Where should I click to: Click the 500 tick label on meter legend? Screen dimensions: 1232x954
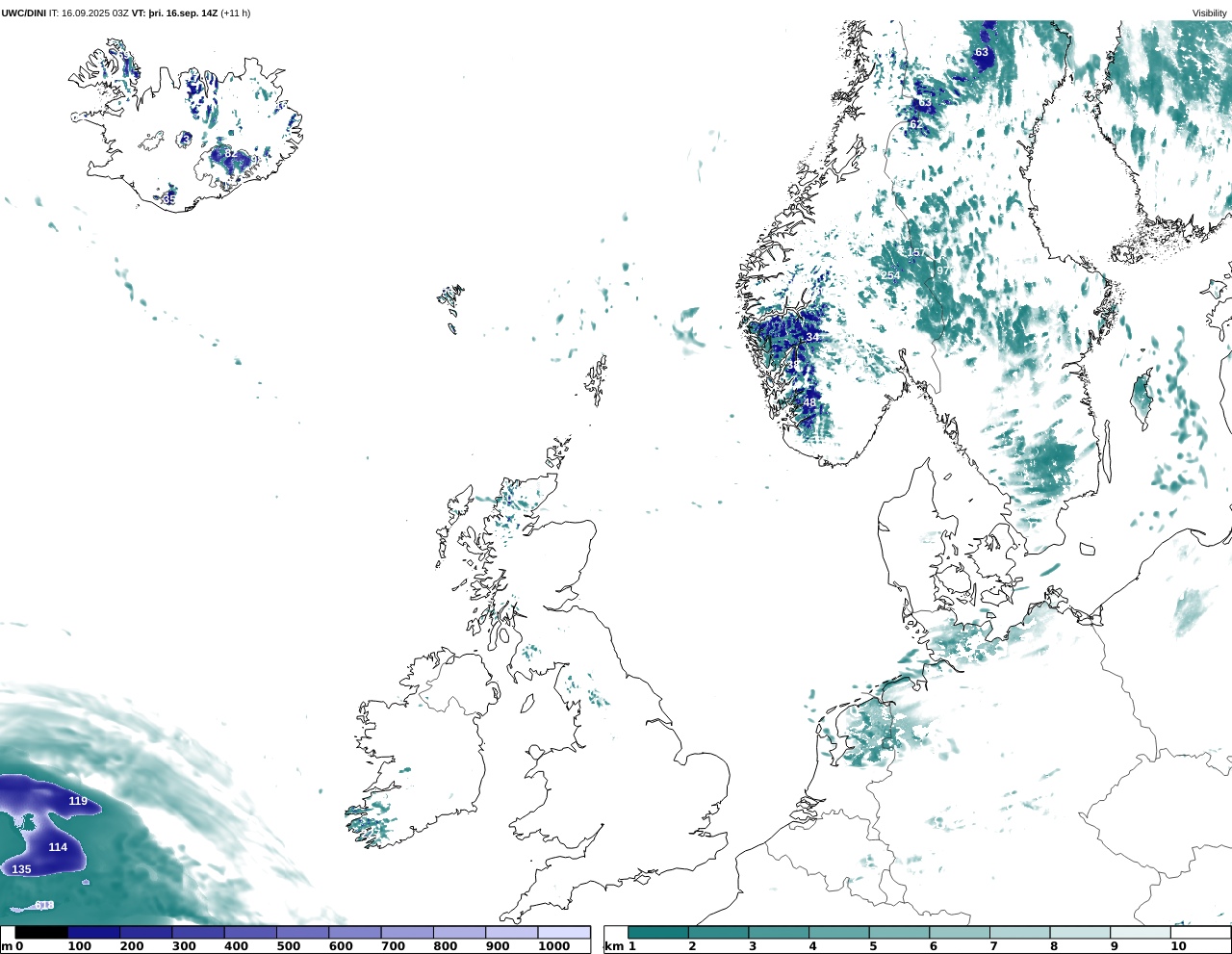pos(289,946)
